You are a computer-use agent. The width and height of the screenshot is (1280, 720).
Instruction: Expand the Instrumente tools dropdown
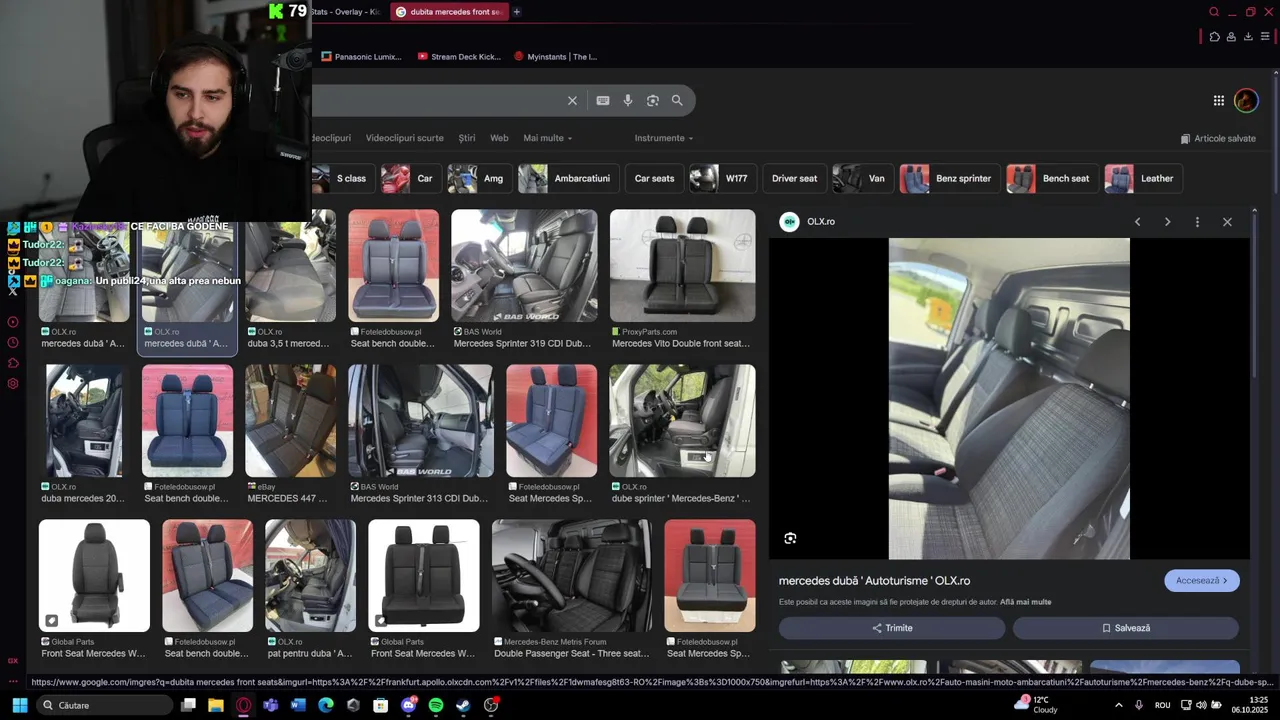664,138
